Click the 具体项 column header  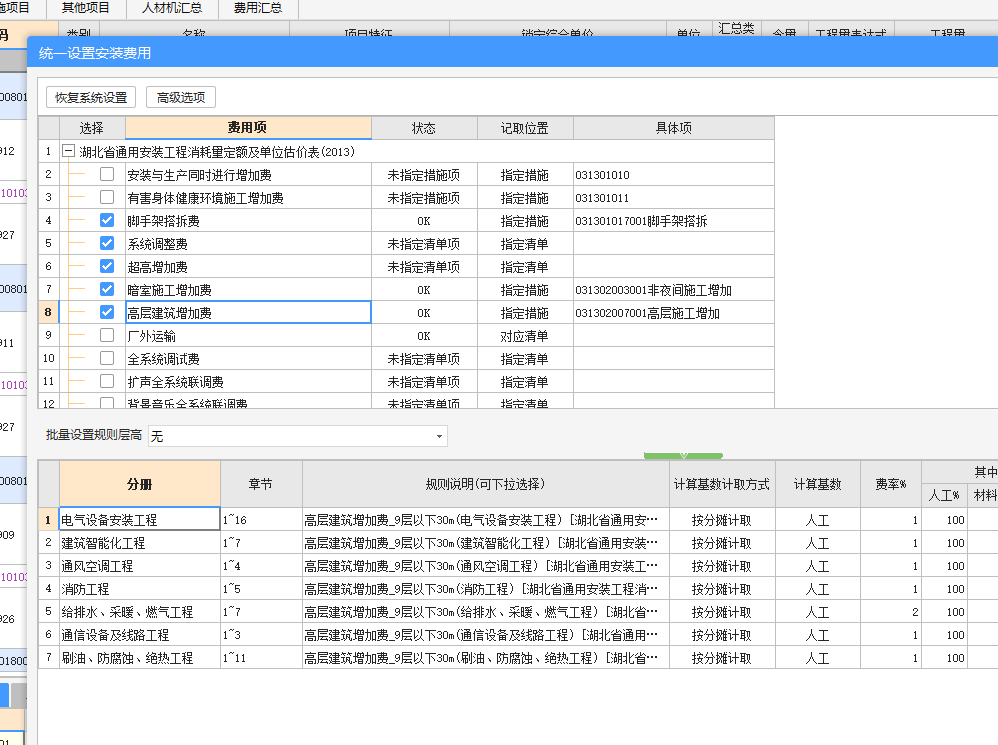pos(673,128)
